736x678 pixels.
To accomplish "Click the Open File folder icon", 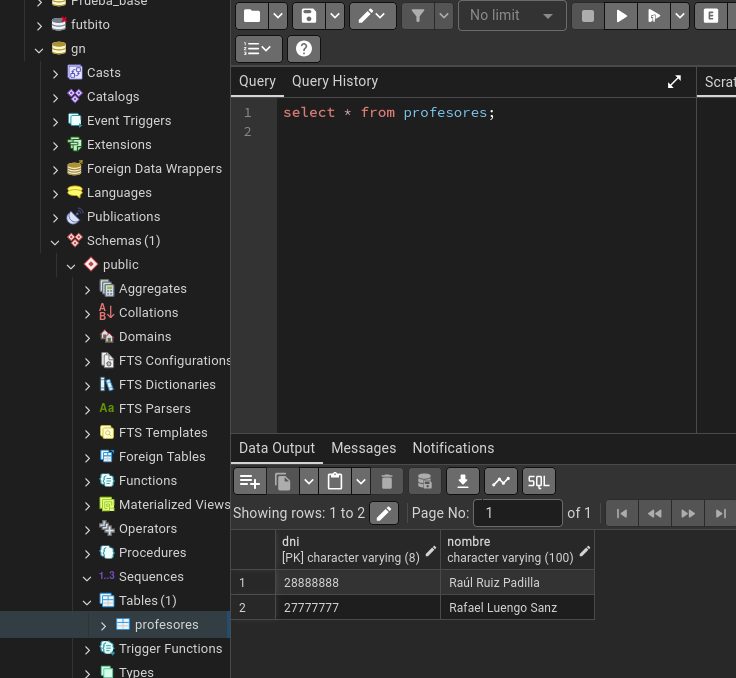I will click(x=252, y=16).
